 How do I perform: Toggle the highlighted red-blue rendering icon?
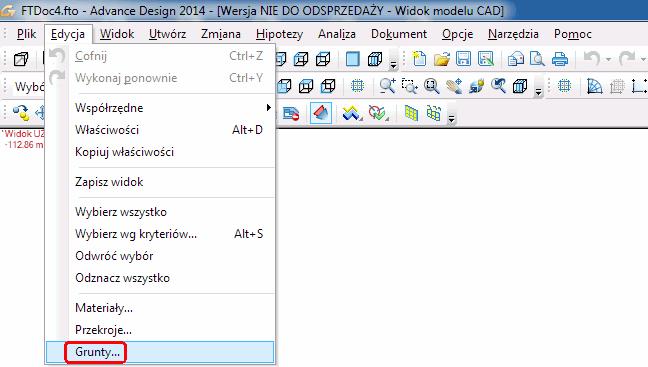coord(321,113)
